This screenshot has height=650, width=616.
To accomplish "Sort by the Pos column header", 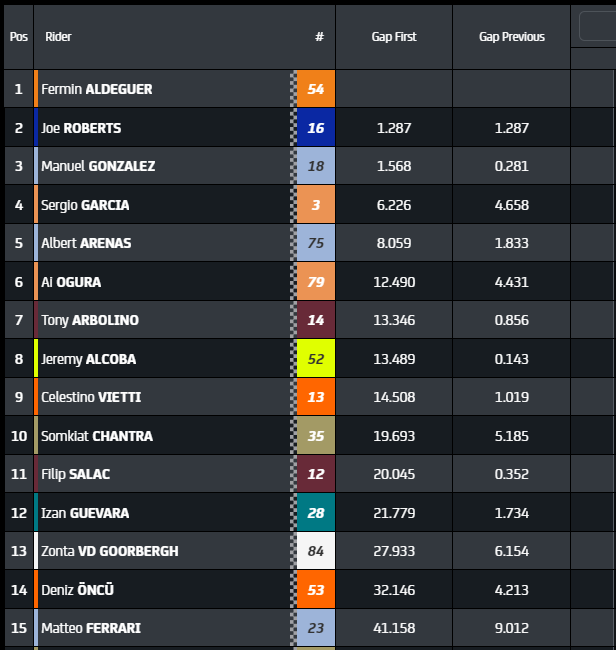I will [x=18, y=37].
